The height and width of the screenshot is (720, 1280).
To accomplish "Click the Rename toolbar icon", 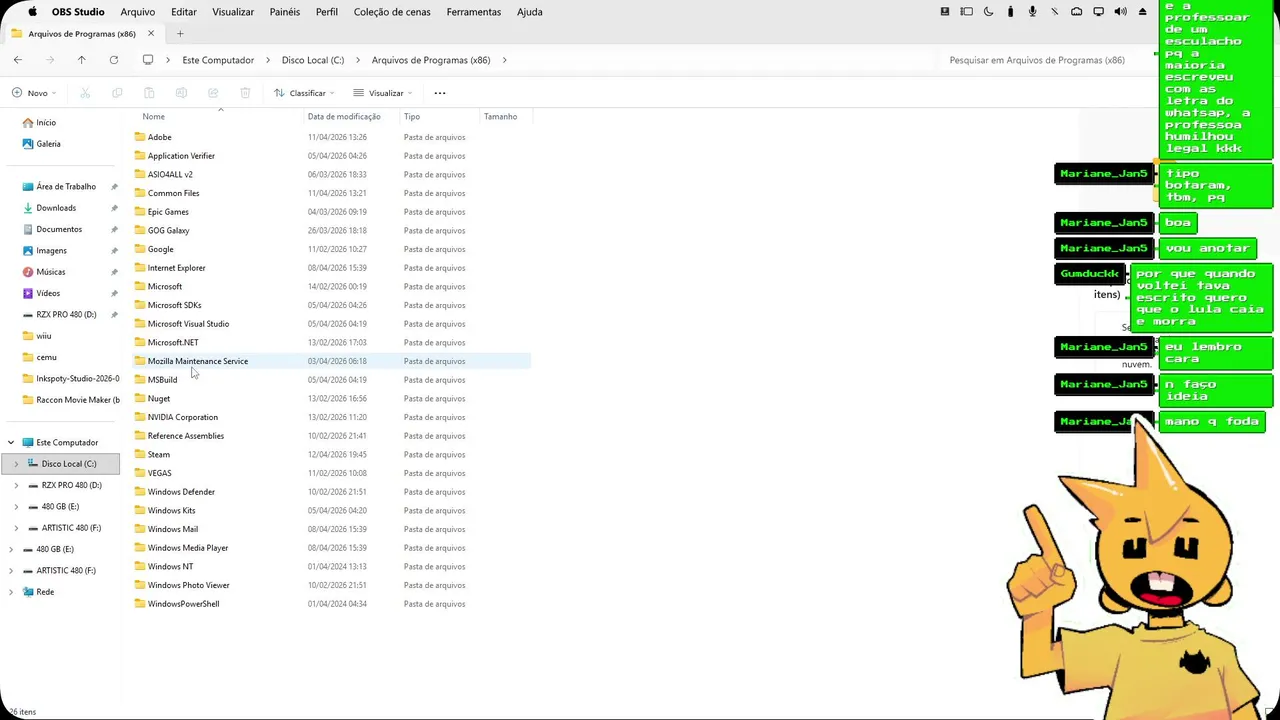I will click(181, 93).
